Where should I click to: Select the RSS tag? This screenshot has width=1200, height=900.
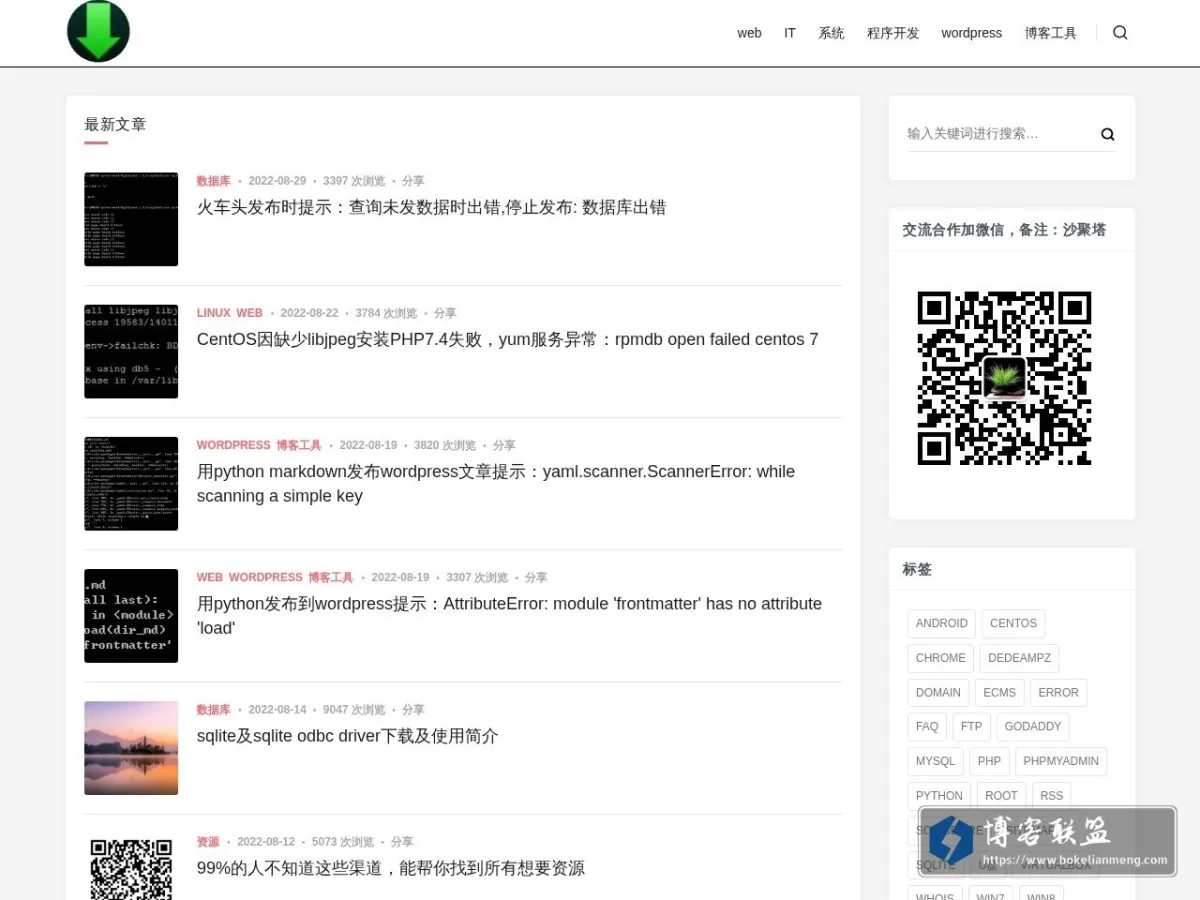click(1051, 796)
